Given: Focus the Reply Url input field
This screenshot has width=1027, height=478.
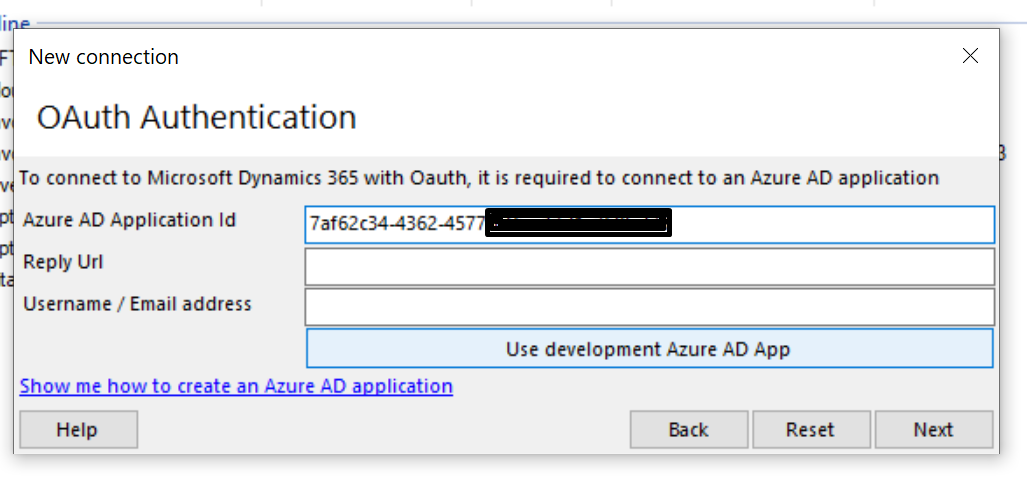Looking at the screenshot, I should (649, 267).
